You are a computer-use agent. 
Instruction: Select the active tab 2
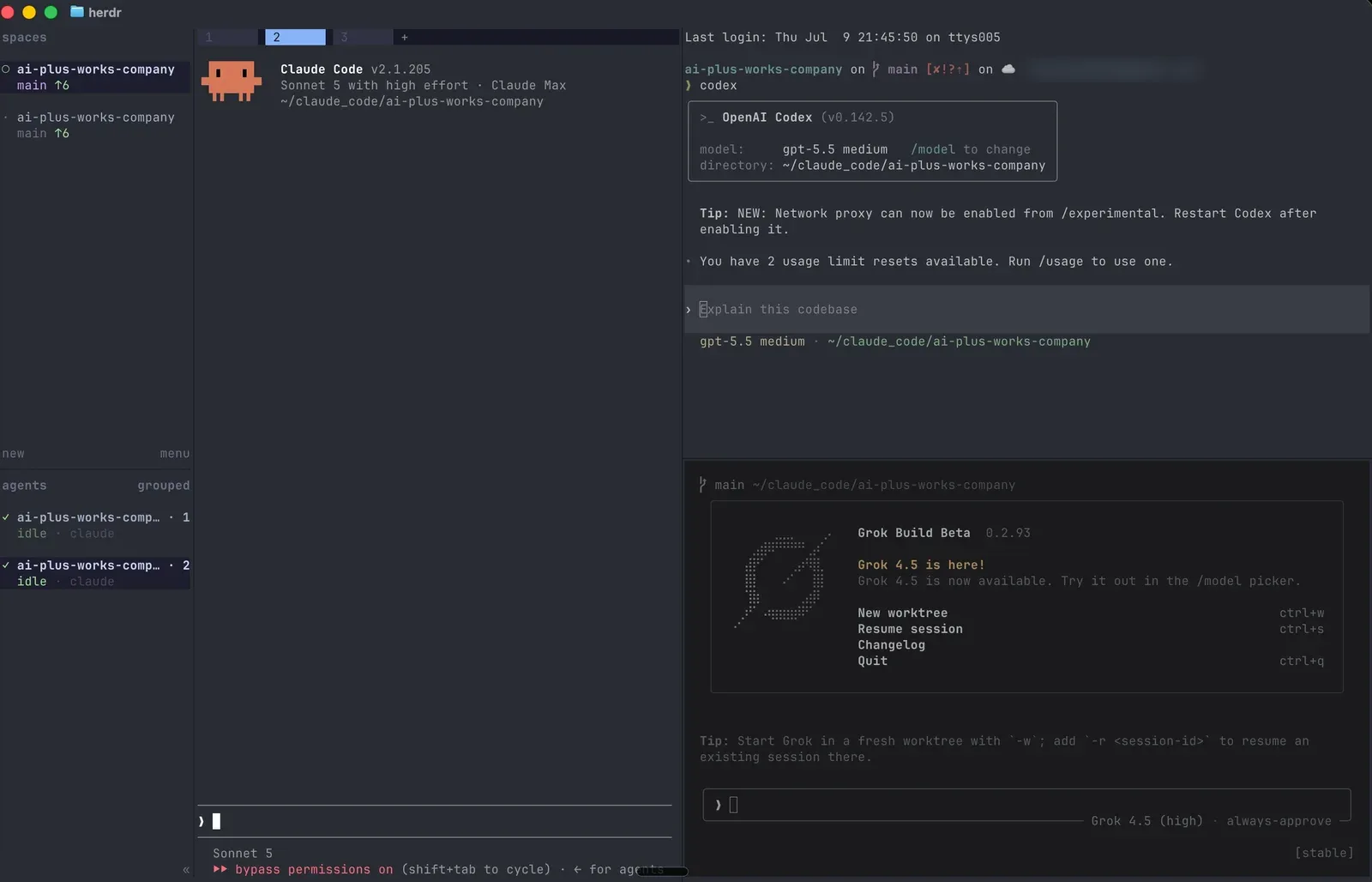(296, 37)
